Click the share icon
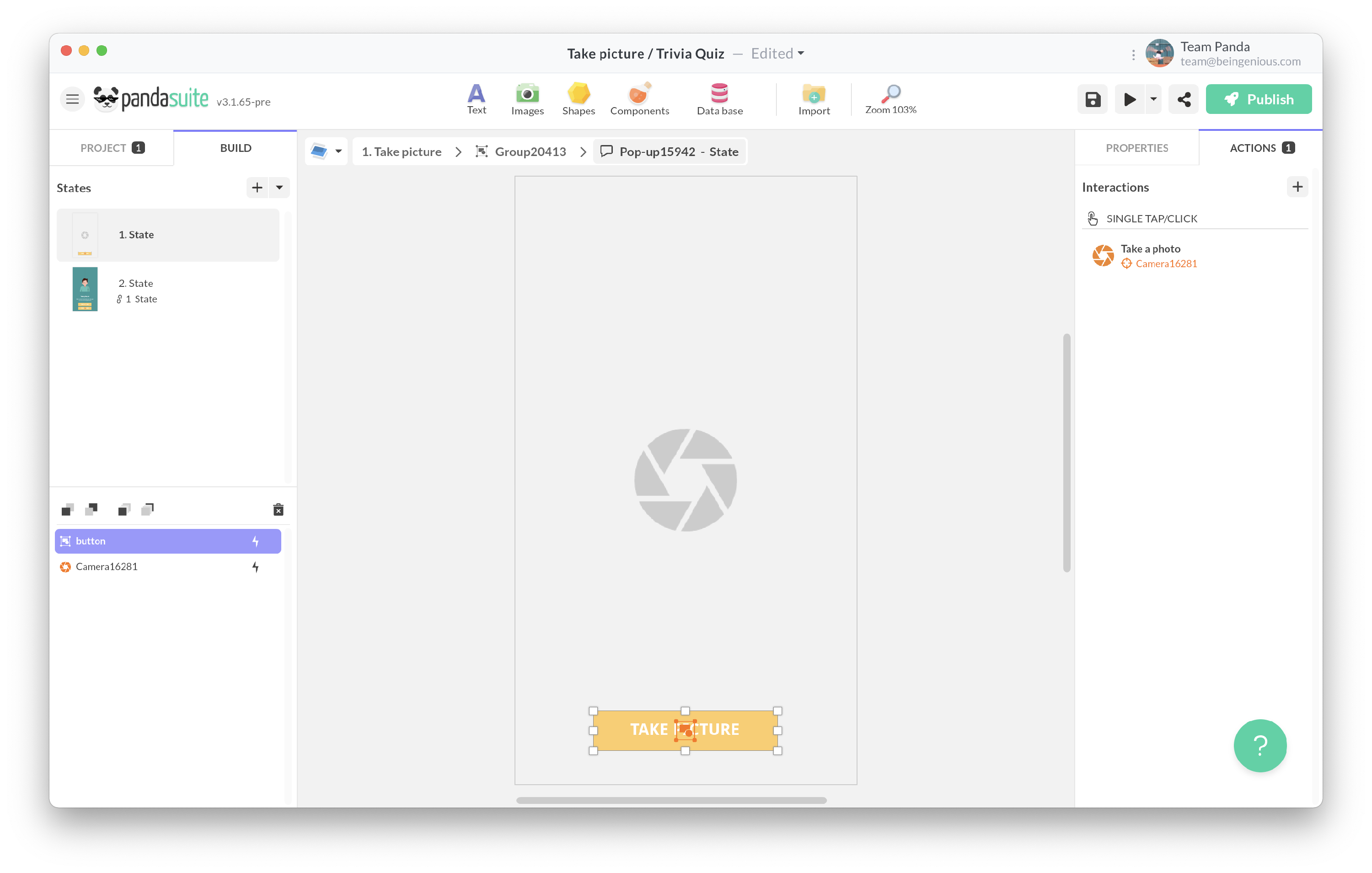The height and width of the screenshot is (873, 1372). pyautogui.click(x=1184, y=100)
